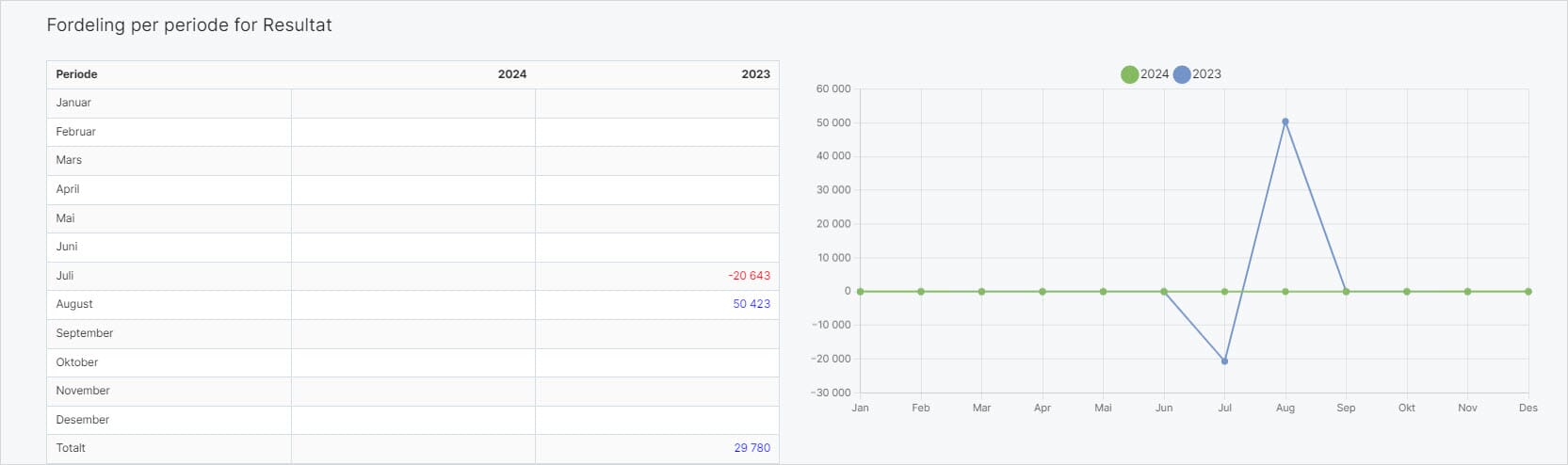Select the Desember row label
The height and width of the screenshot is (465, 1568).
82,420
